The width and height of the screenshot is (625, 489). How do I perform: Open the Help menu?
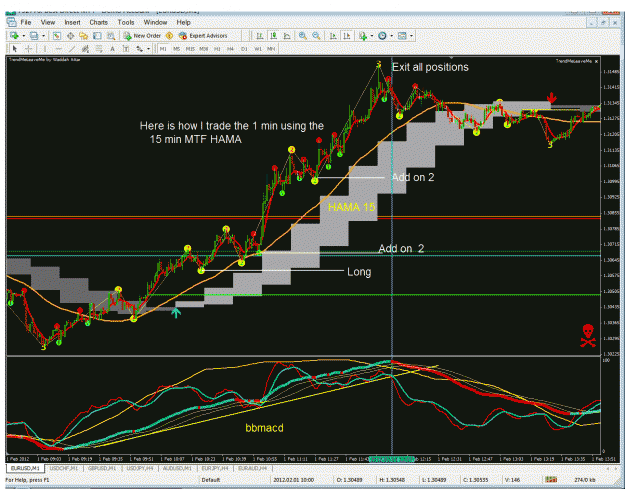coord(183,22)
